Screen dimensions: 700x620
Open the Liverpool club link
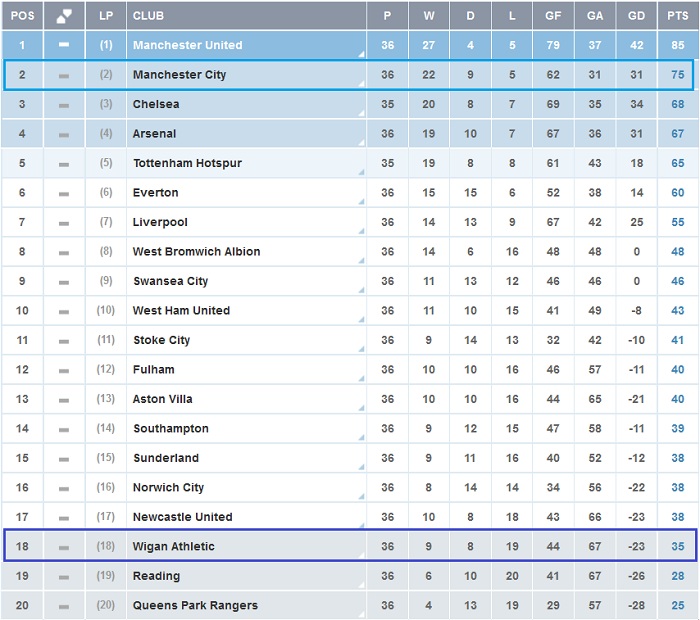[x=160, y=222]
